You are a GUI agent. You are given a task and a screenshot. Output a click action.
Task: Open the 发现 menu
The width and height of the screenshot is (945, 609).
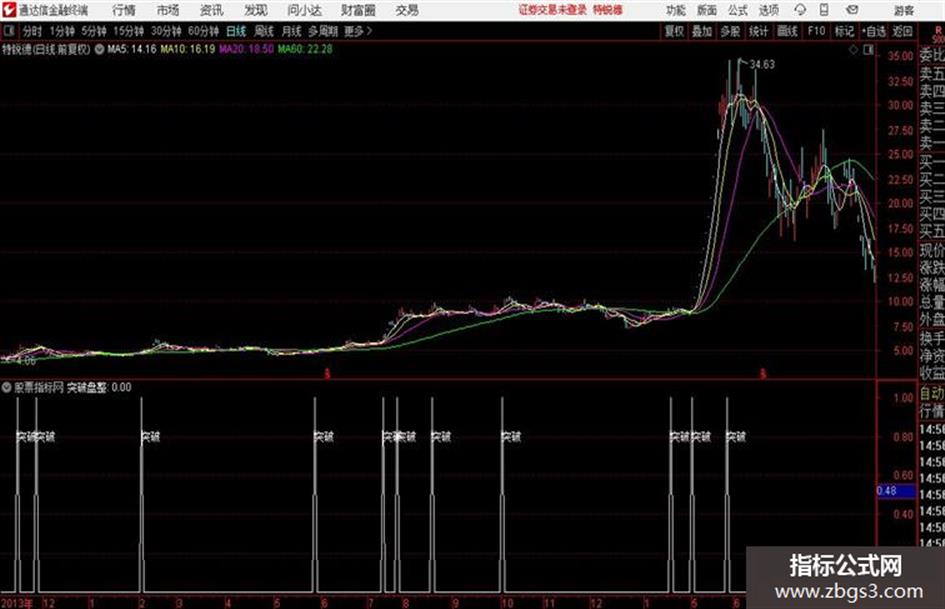point(256,10)
